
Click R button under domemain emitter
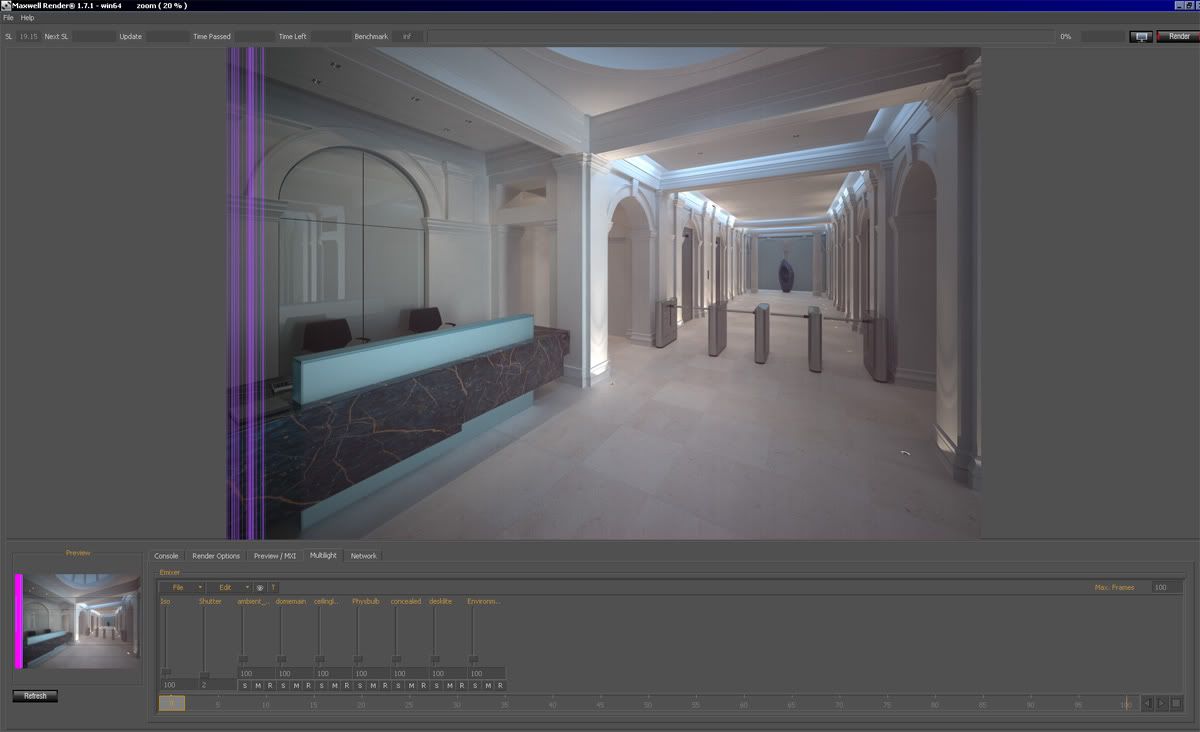point(308,685)
